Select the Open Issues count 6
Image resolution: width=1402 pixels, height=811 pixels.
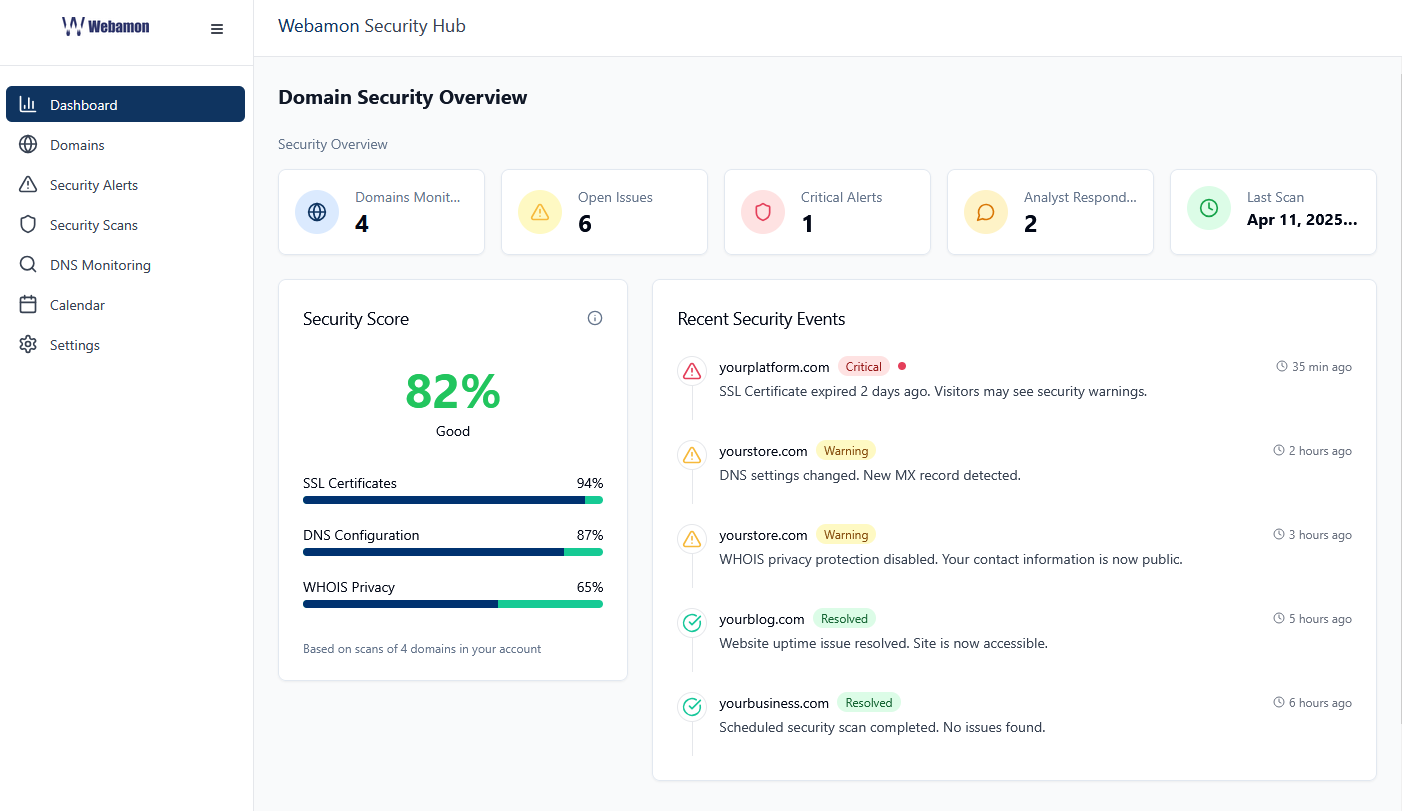[585, 224]
